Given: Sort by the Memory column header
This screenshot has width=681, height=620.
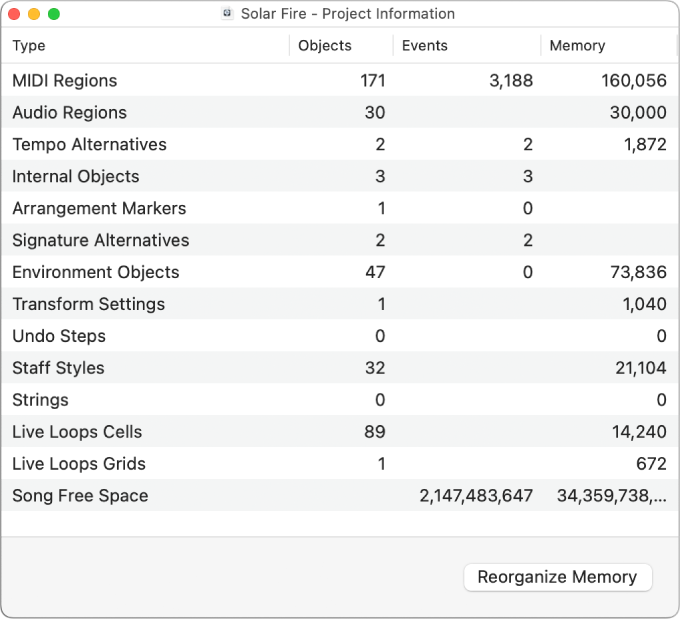Looking at the screenshot, I should (x=577, y=46).
